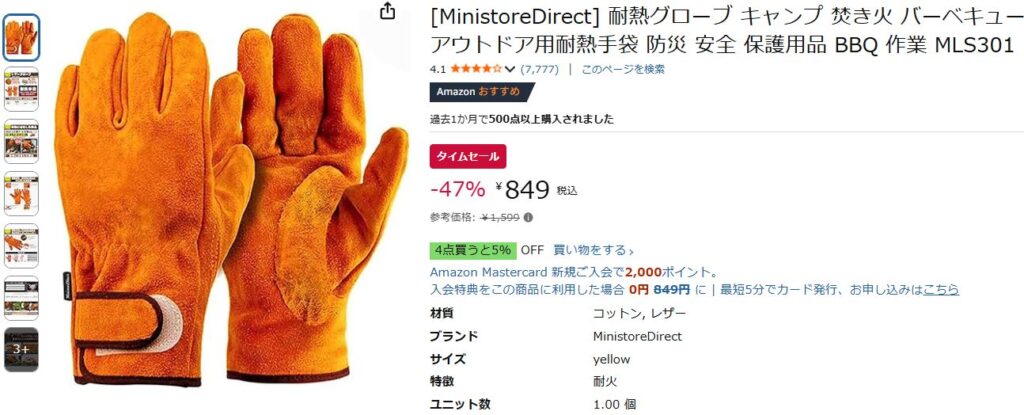This screenshot has height=415, width=1024.
Task: Select the second product thumbnail
Action: (22, 89)
